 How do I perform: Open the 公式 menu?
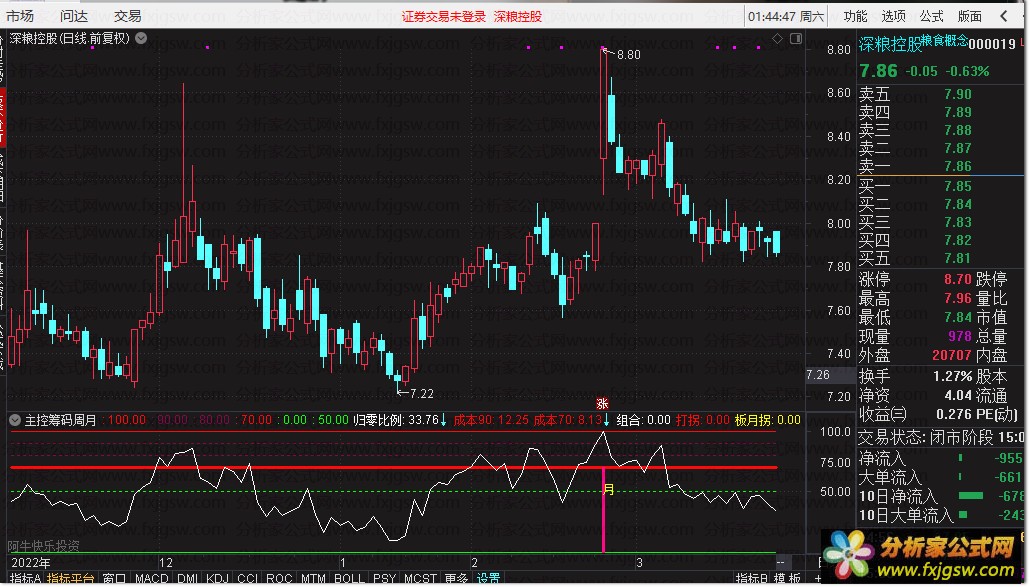(932, 16)
